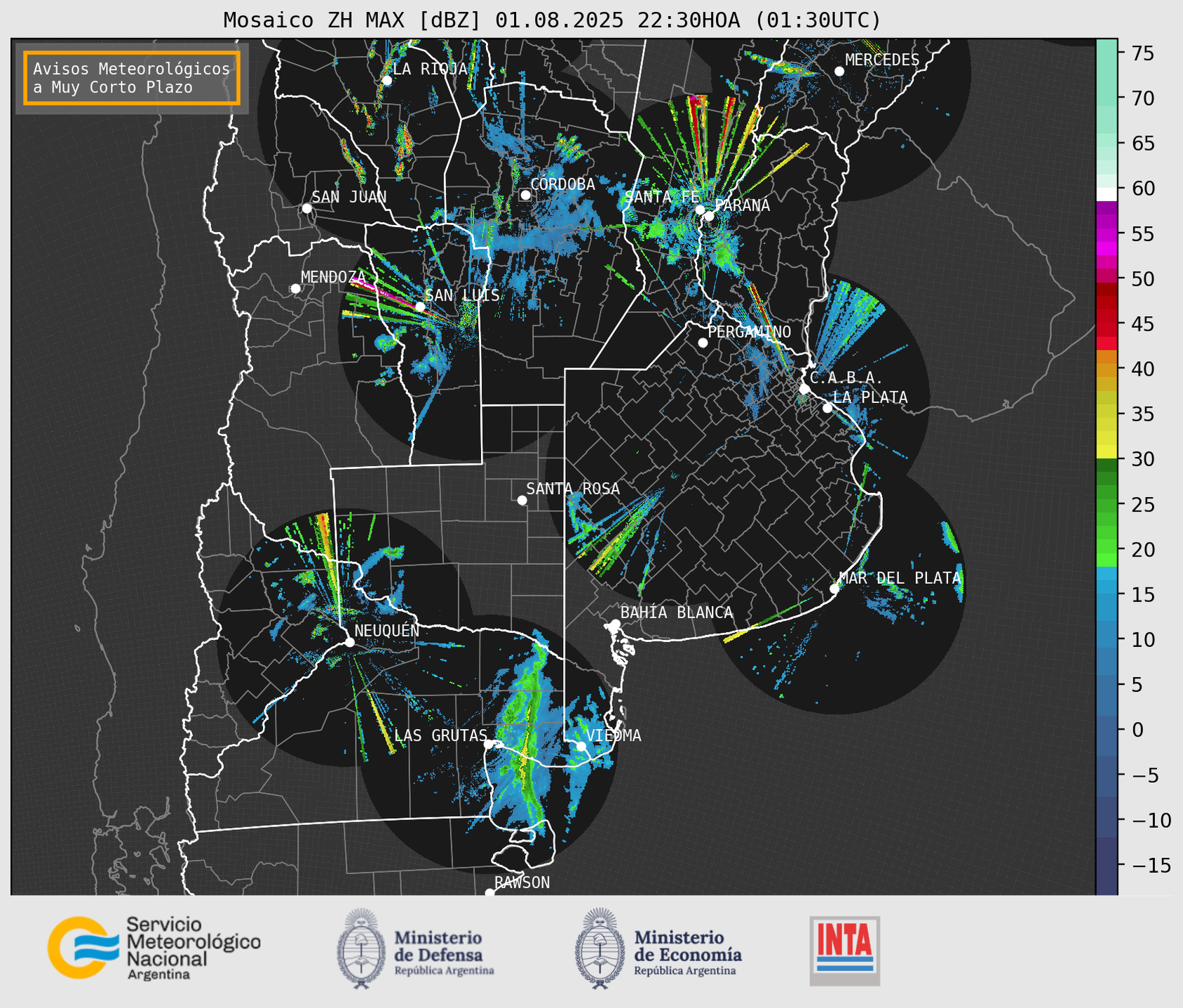Click the RAWSON city marker dot
Image resolution: width=1183 pixels, height=1008 pixels.
489,892
